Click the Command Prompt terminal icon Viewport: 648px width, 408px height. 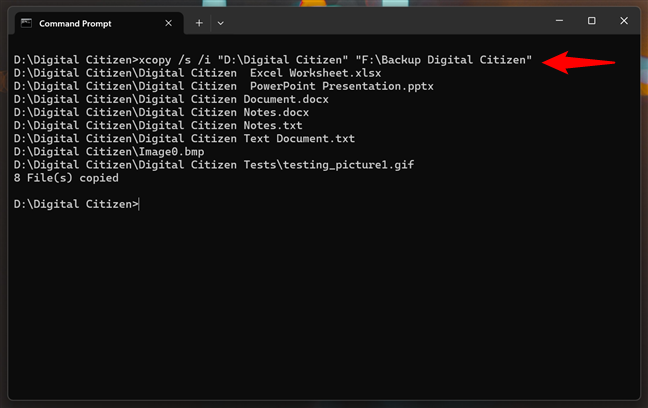pyautogui.click(x=26, y=22)
